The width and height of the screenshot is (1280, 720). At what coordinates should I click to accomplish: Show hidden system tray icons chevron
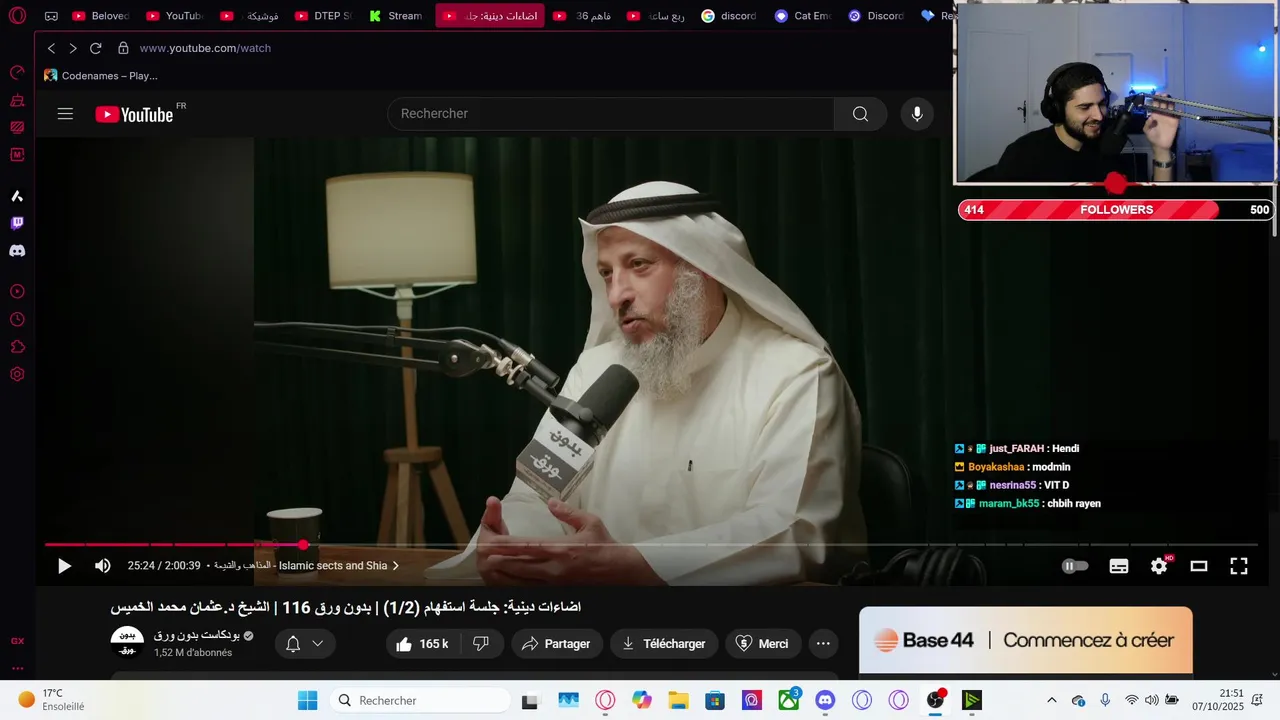click(x=1051, y=700)
